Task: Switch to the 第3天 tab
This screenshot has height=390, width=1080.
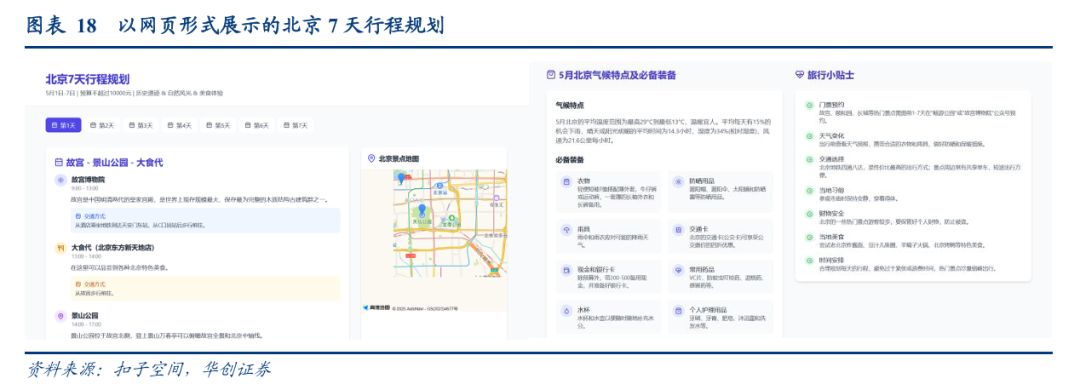Action: (x=141, y=125)
